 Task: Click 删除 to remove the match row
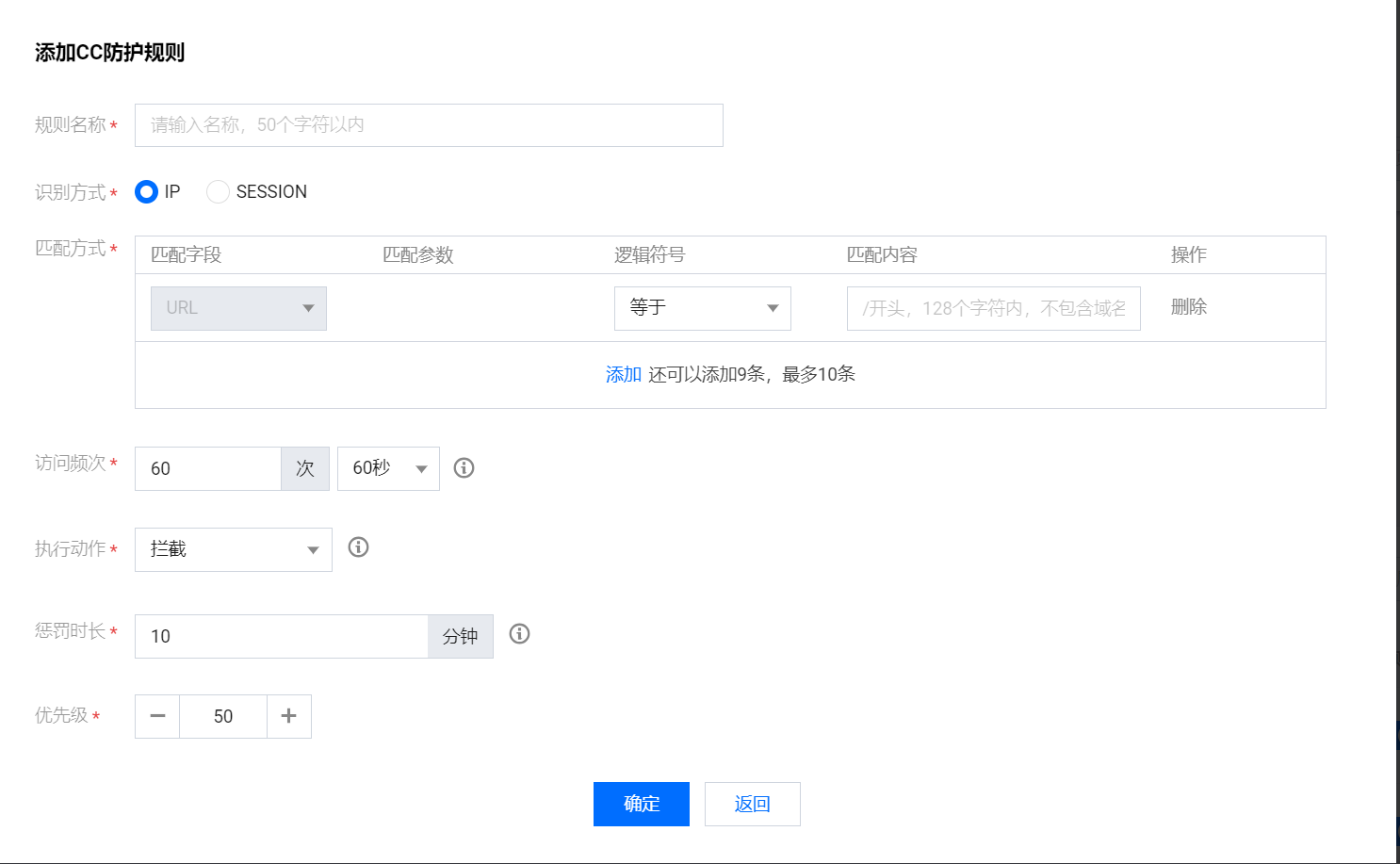point(1189,306)
